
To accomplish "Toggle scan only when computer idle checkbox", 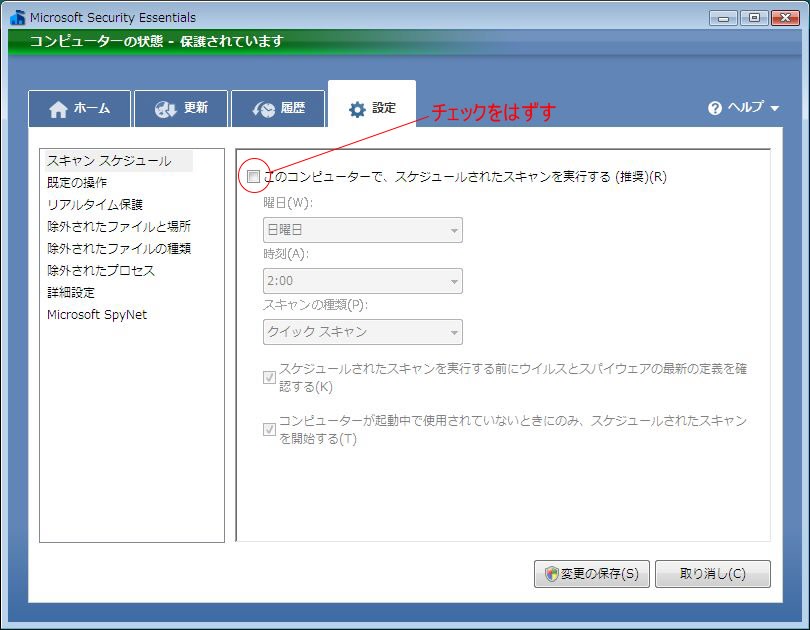I will (269, 429).
